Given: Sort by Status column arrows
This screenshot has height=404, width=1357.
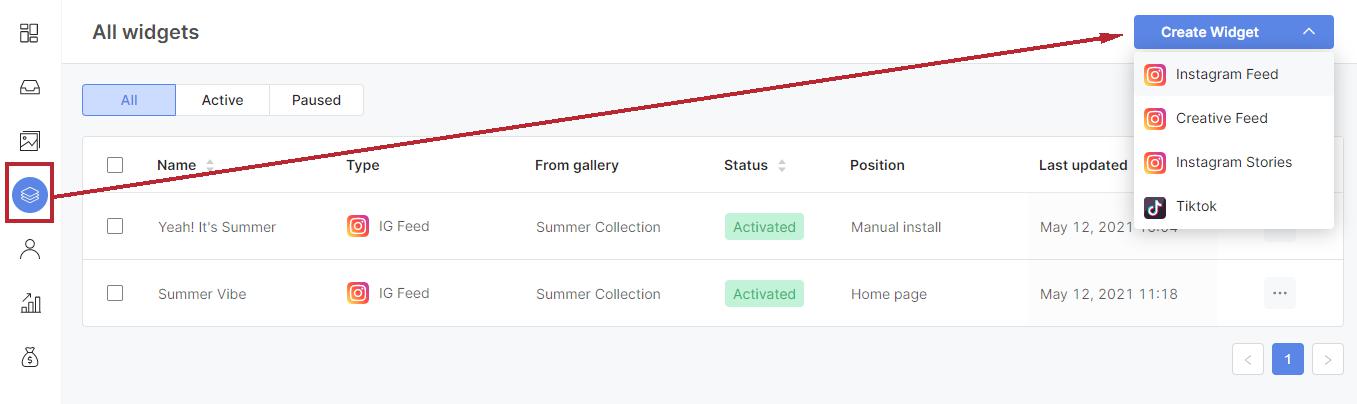Looking at the screenshot, I should 781,165.
